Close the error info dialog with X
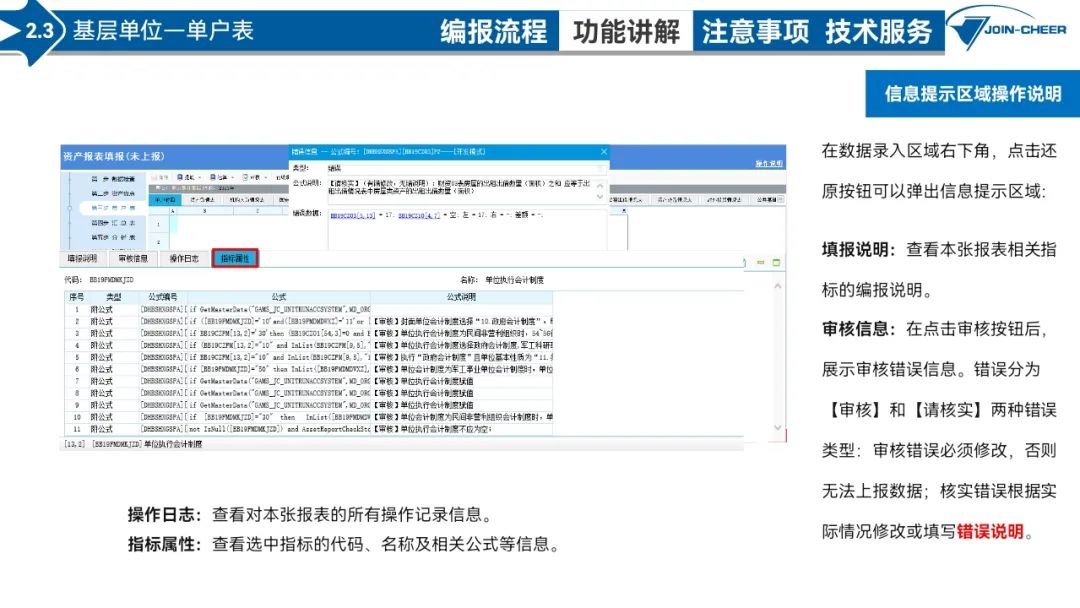The width and height of the screenshot is (1080, 608). (603, 152)
